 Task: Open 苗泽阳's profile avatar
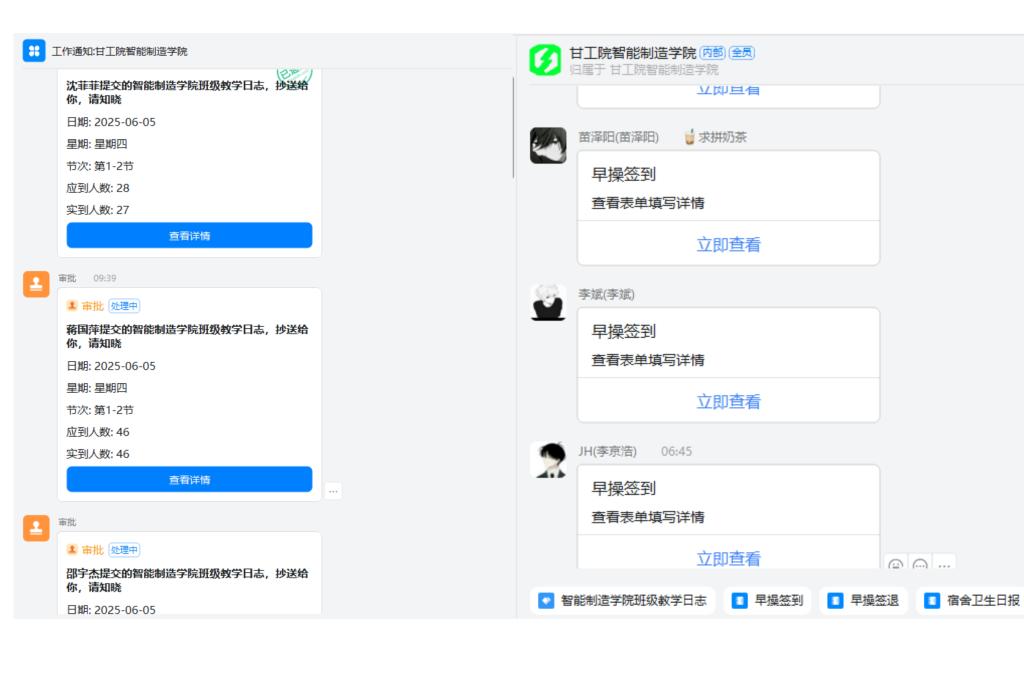point(548,146)
